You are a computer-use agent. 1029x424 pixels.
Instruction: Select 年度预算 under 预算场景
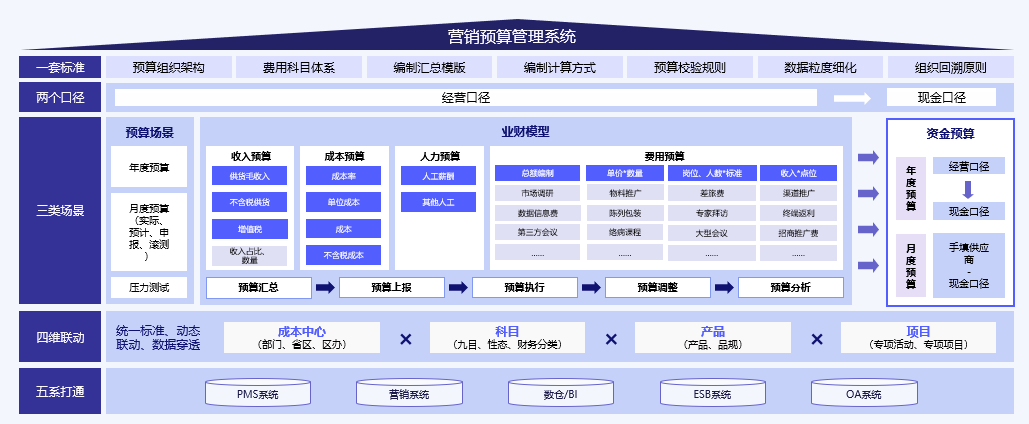(x=149, y=167)
